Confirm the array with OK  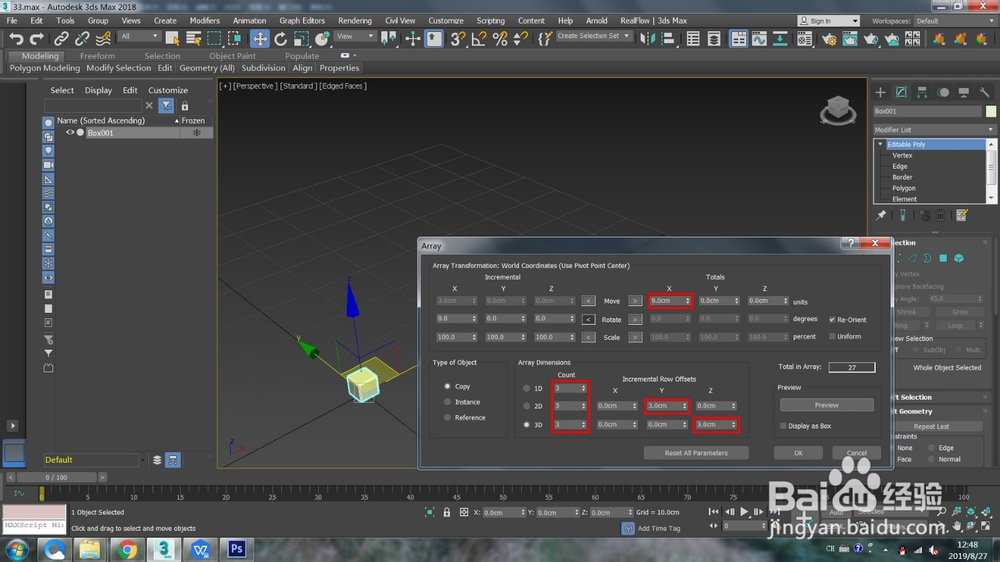tap(798, 453)
